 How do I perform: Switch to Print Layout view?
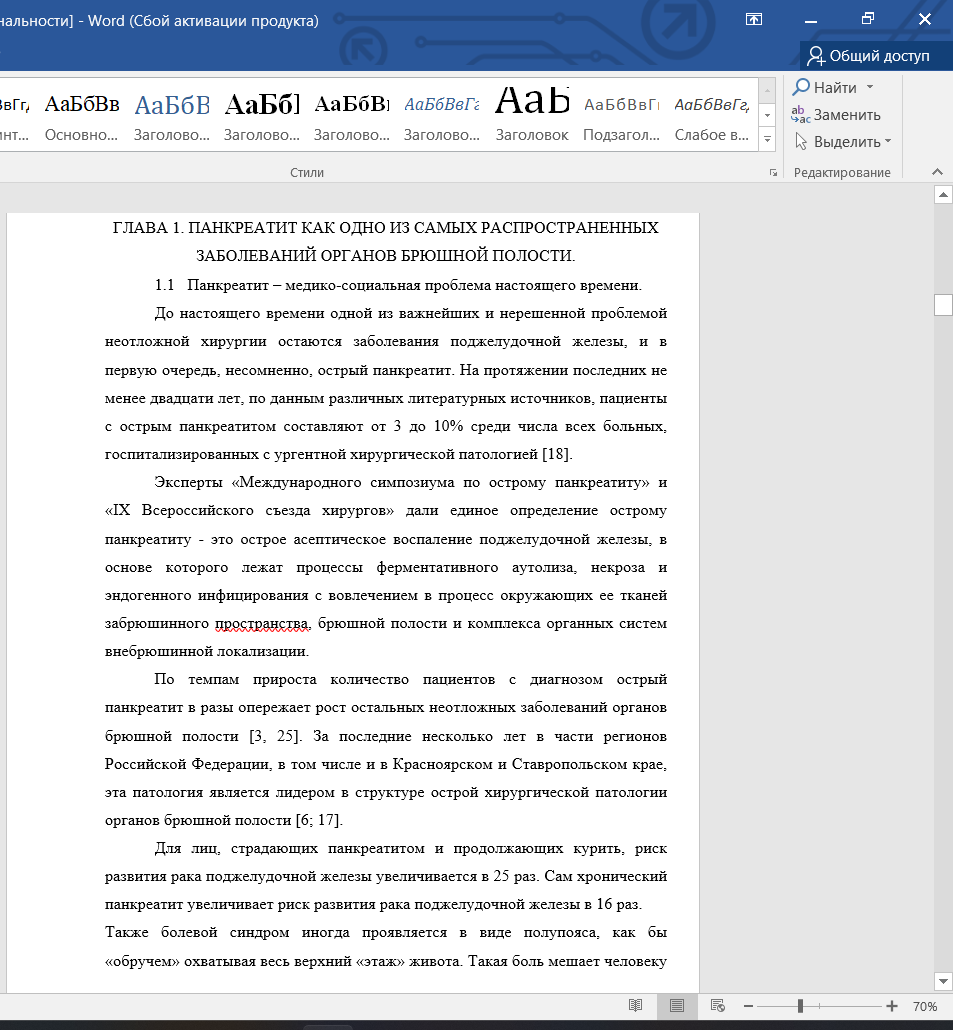pos(676,1005)
